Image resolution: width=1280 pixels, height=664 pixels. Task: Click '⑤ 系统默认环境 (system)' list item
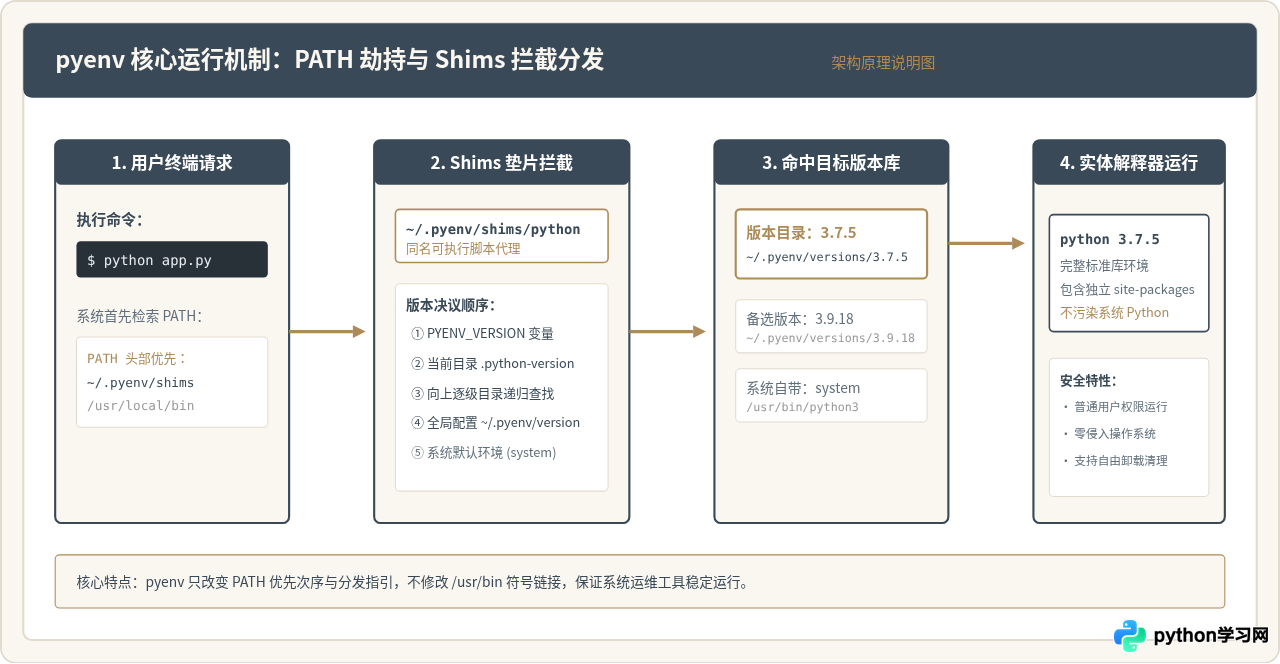[483, 452]
